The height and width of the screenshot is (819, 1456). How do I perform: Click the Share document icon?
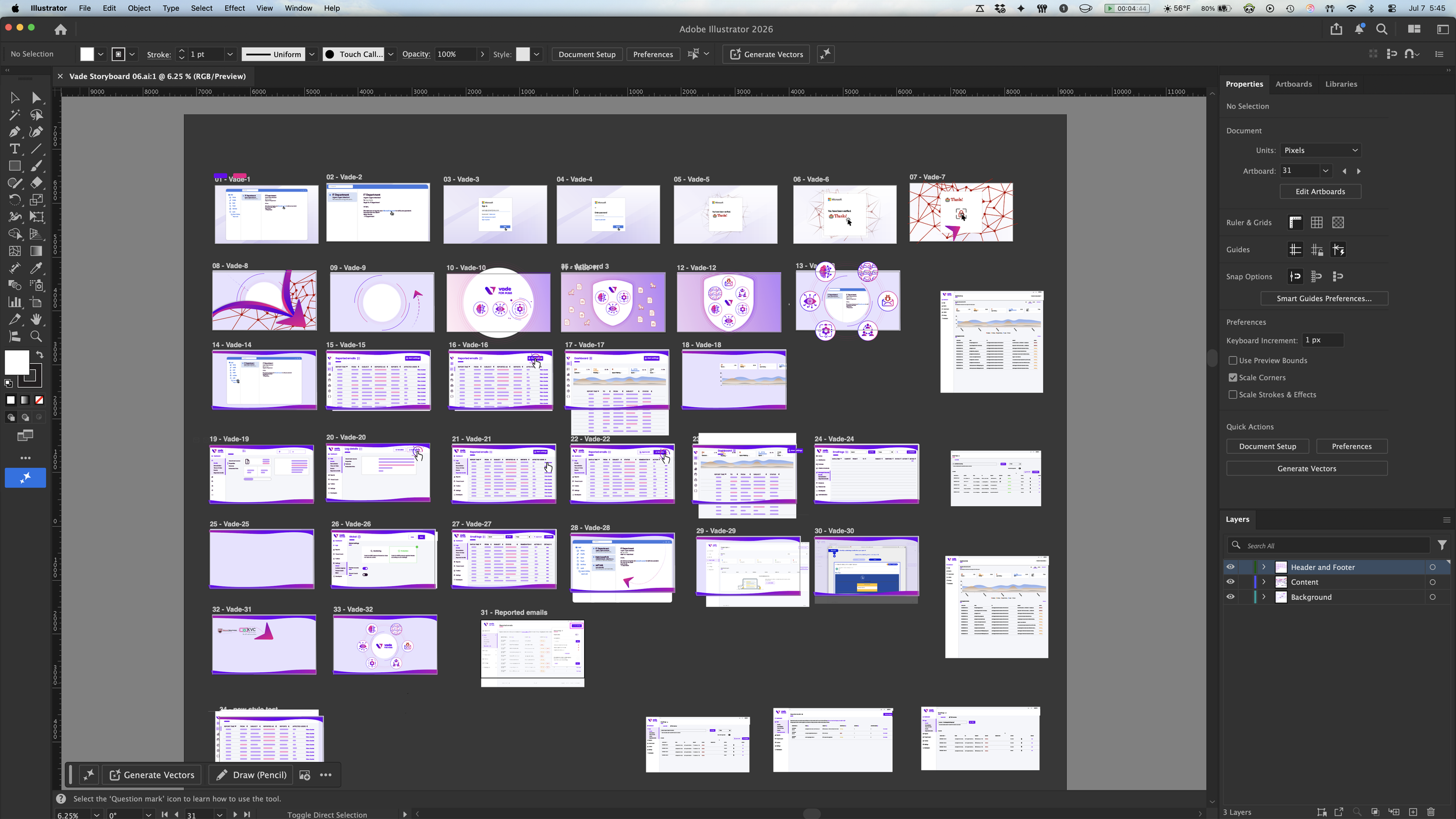[1336, 29]
